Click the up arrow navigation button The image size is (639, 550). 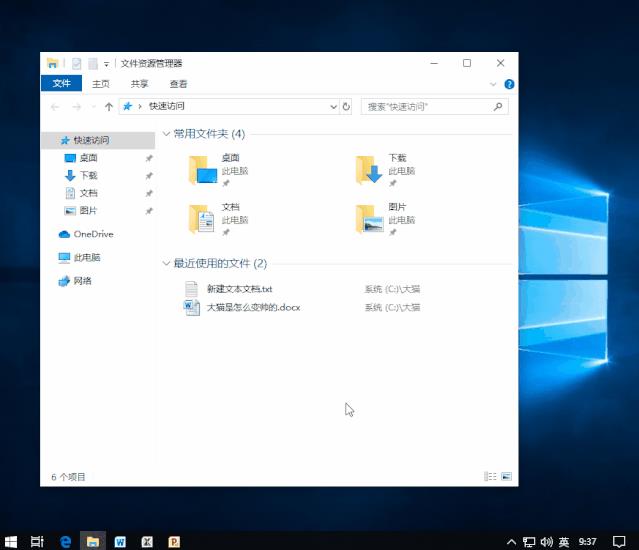(108, 107)
